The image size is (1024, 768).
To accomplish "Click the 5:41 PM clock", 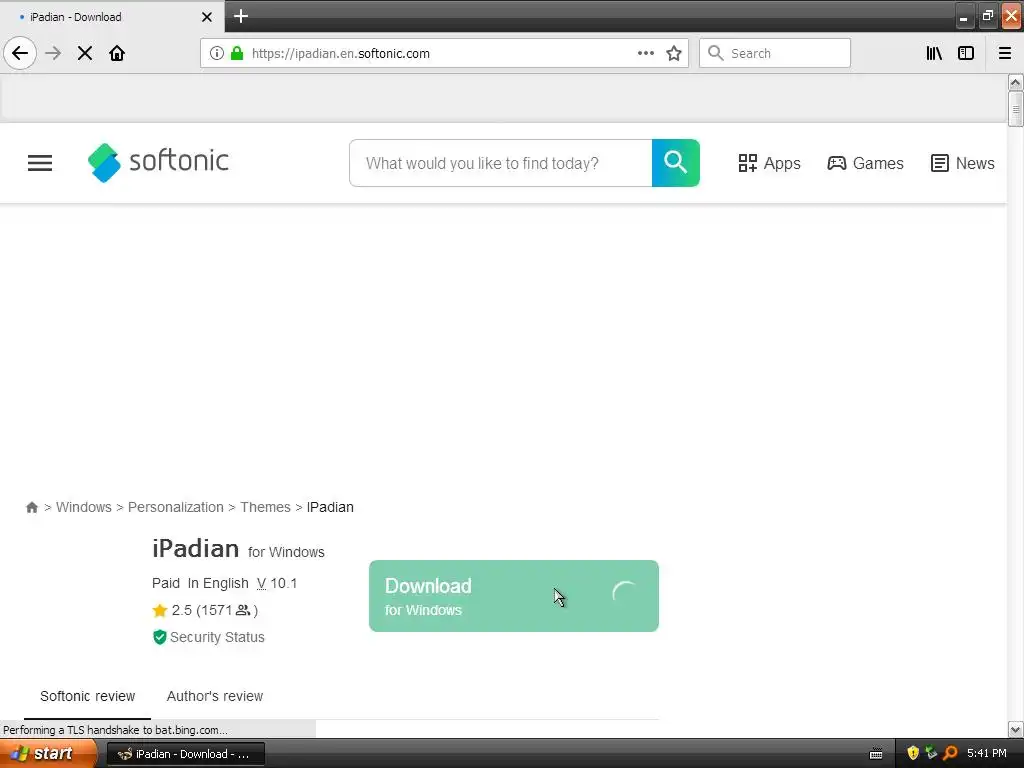I will pos(987,753).
